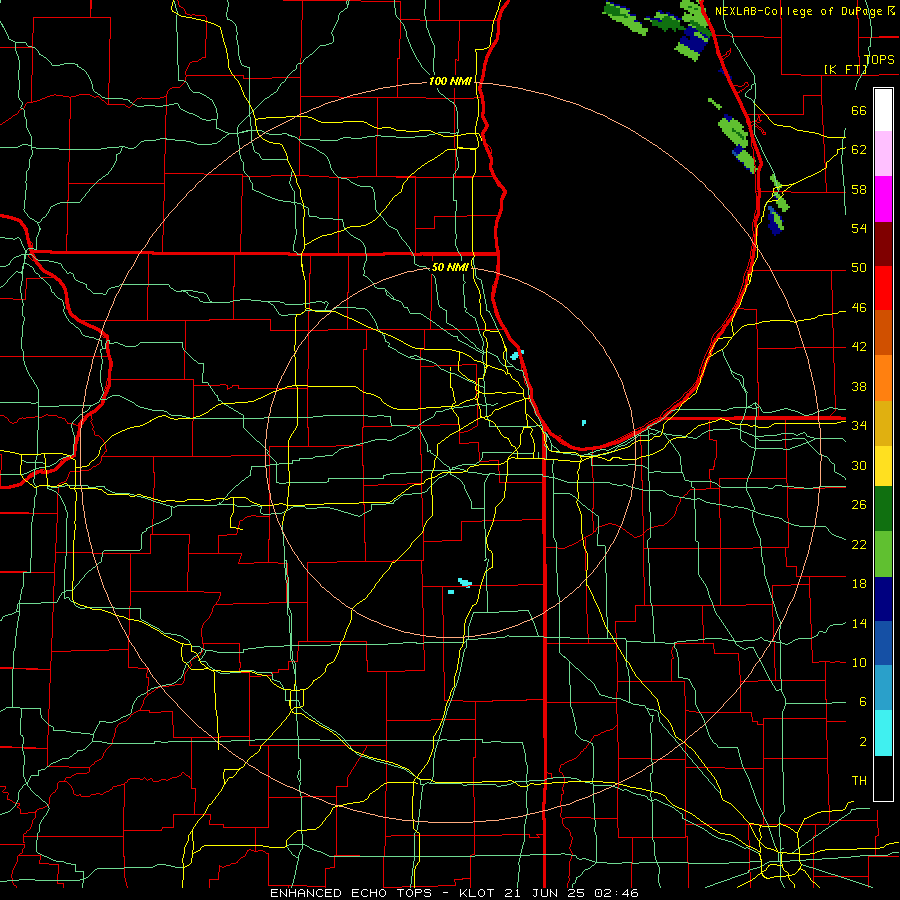Select the "50" scale label
Image resolution: width=900 pixels, height=900 pixels.
coord(859,268)
